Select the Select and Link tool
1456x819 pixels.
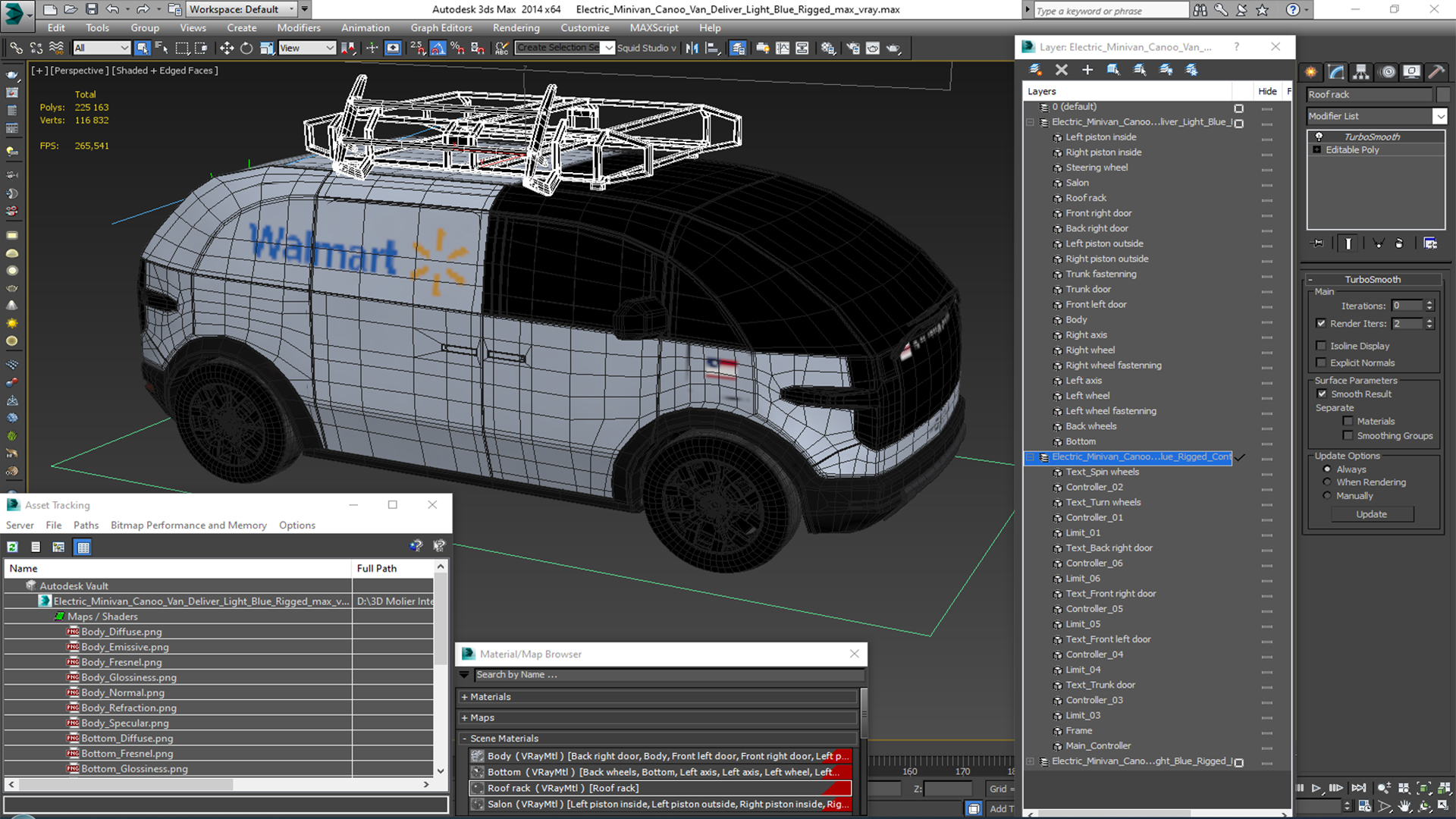[15, 48]
